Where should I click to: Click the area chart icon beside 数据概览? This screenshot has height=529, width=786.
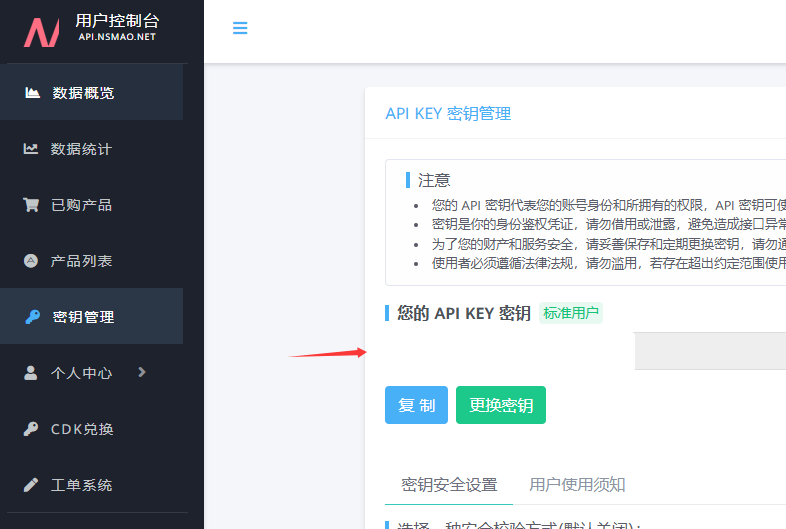pyautogui.click(x=32, y=93)
